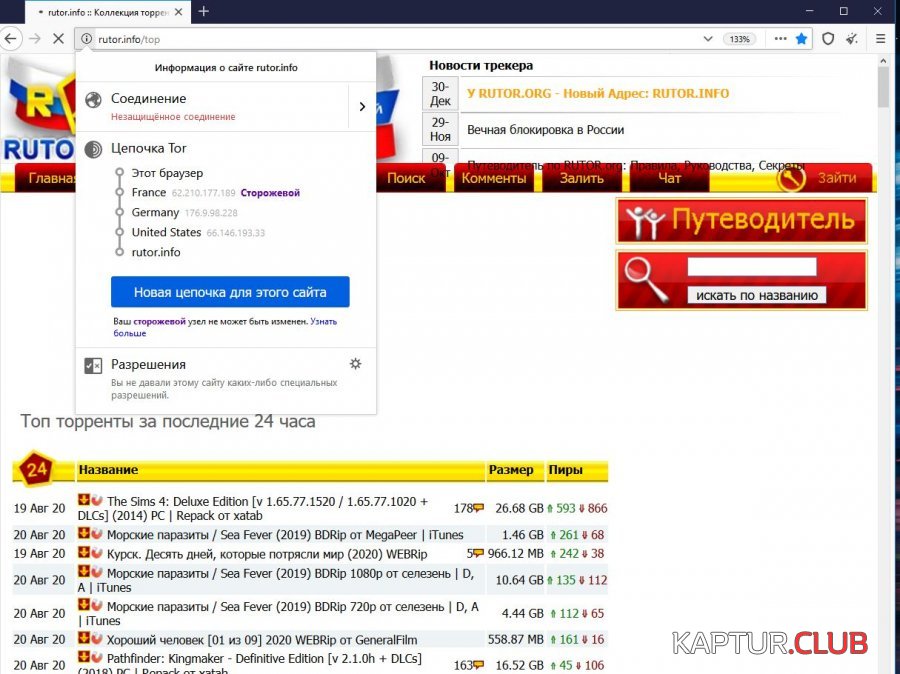Click the browser forward arrow

pyautogui.click(x=35, y=39)
